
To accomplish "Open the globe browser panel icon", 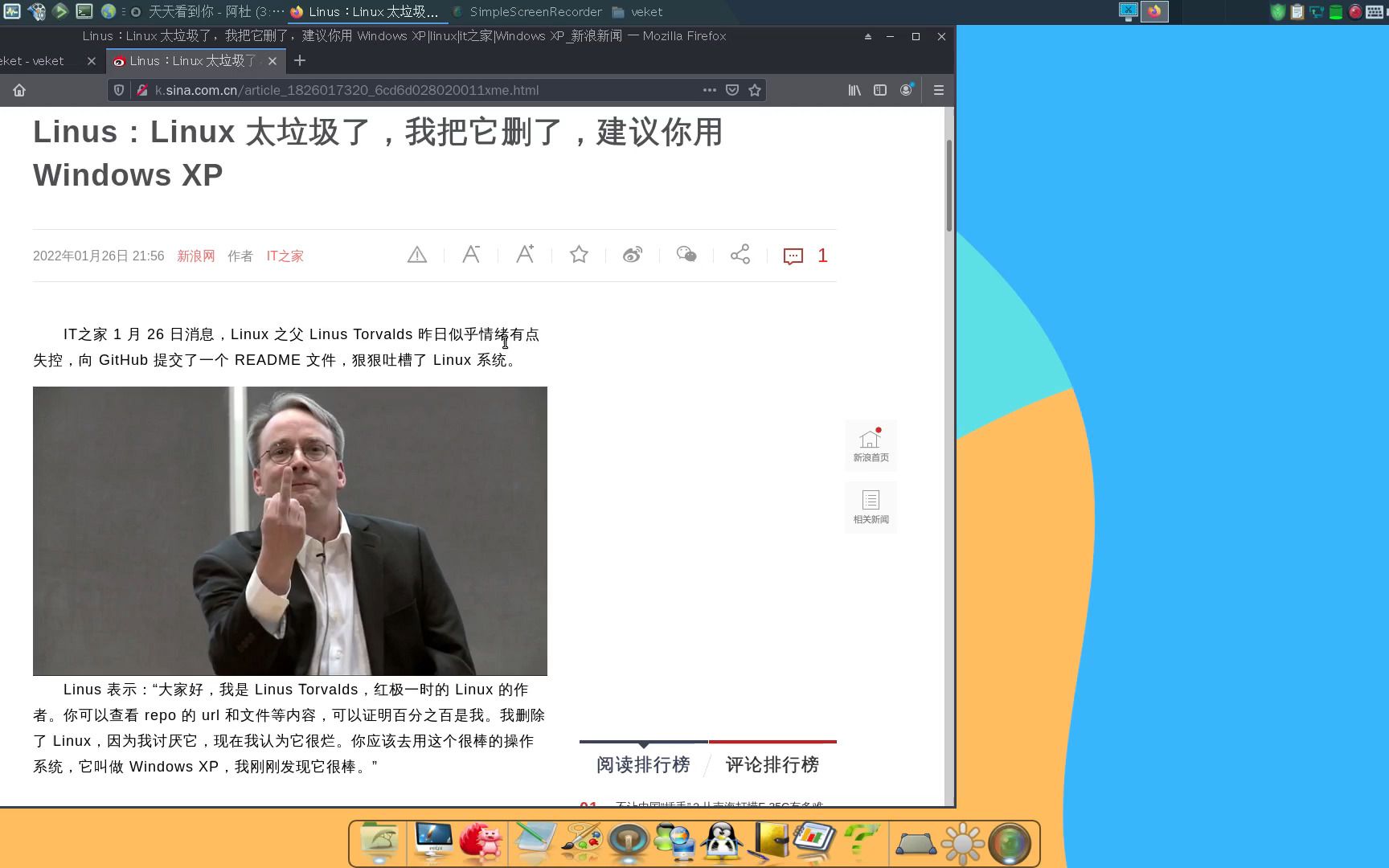I will [109, 11].
